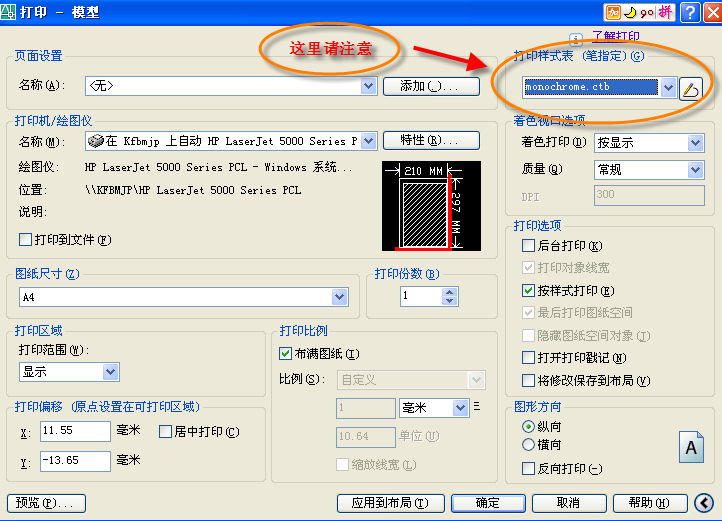
Task: Enable 居中打印 checkbox
Action: (165, 432)
